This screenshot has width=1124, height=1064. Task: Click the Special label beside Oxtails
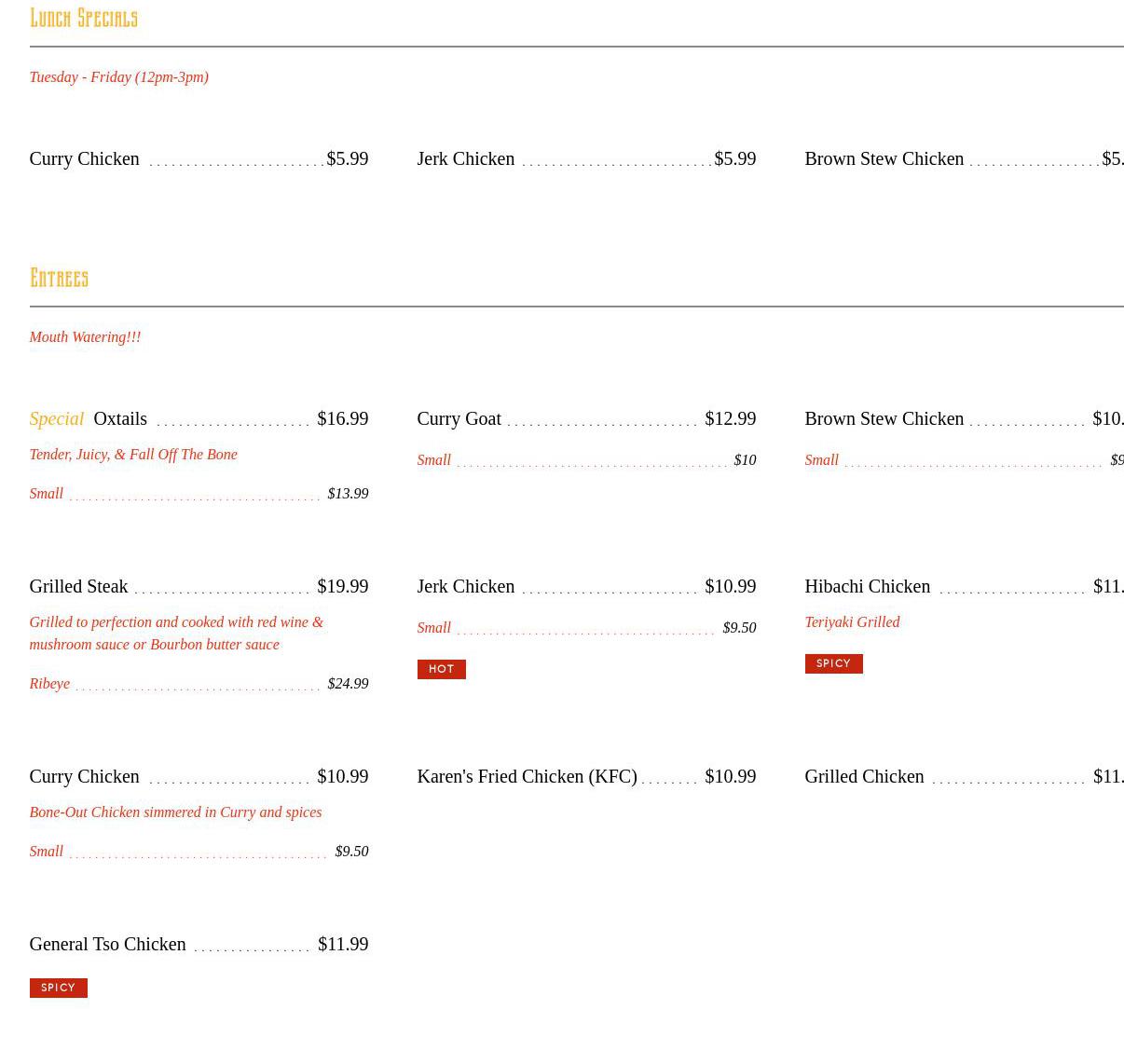(56, 418)
